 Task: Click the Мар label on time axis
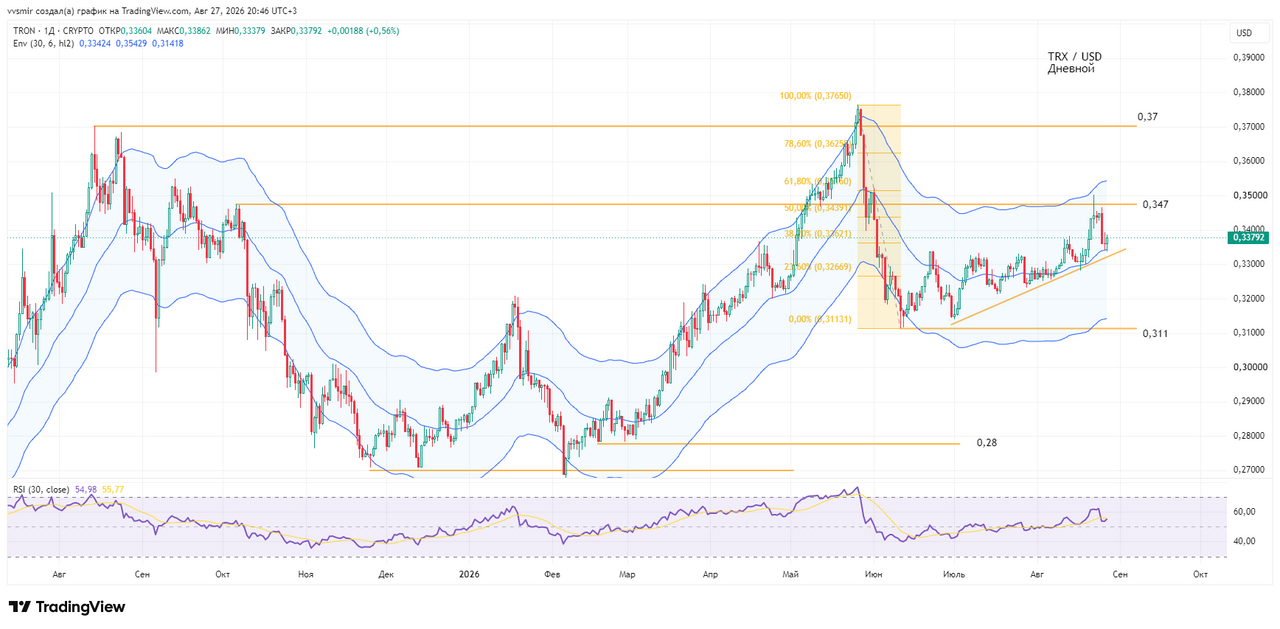click(627, 575)
